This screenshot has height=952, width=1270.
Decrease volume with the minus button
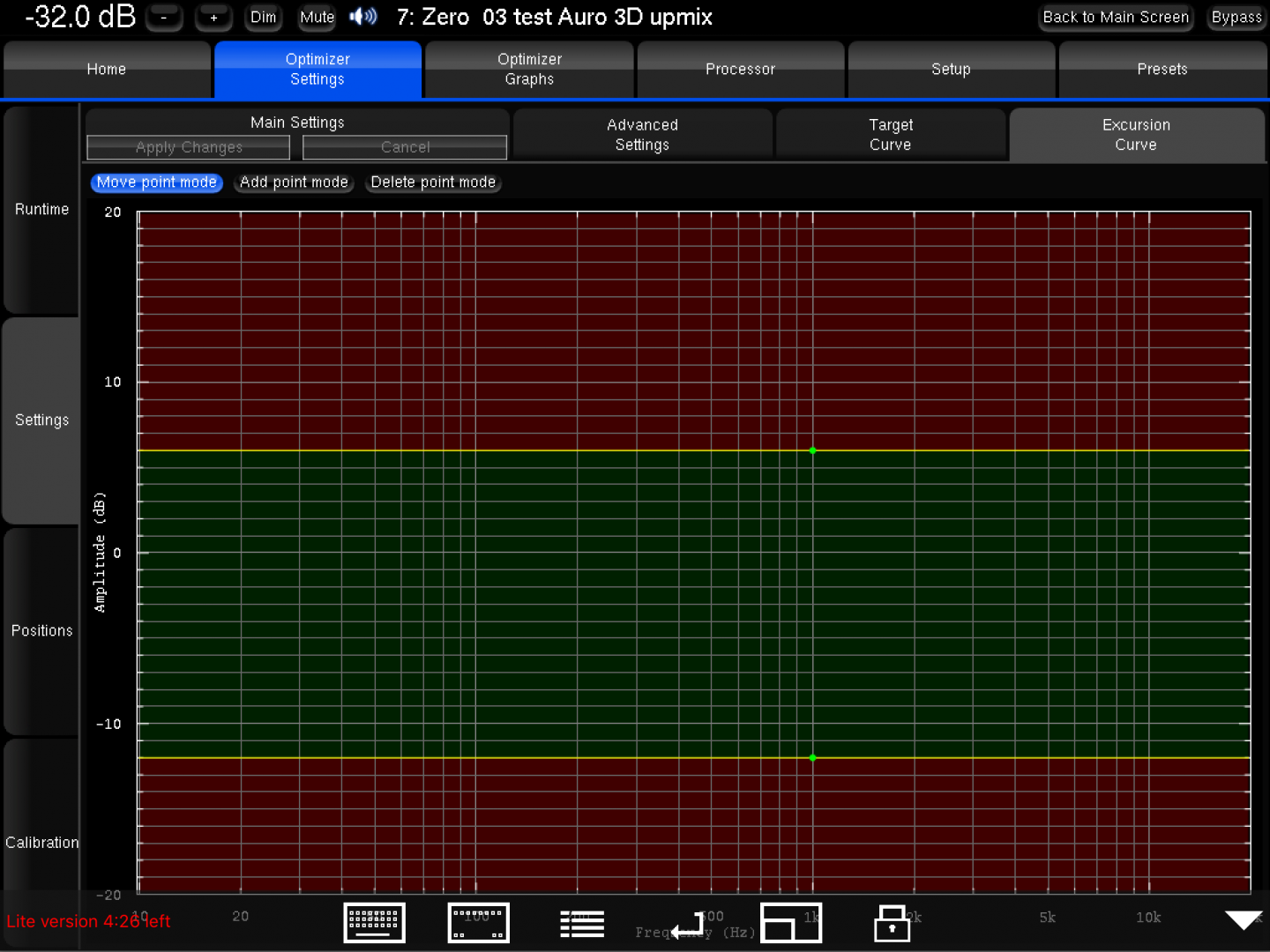pos(164,17)
